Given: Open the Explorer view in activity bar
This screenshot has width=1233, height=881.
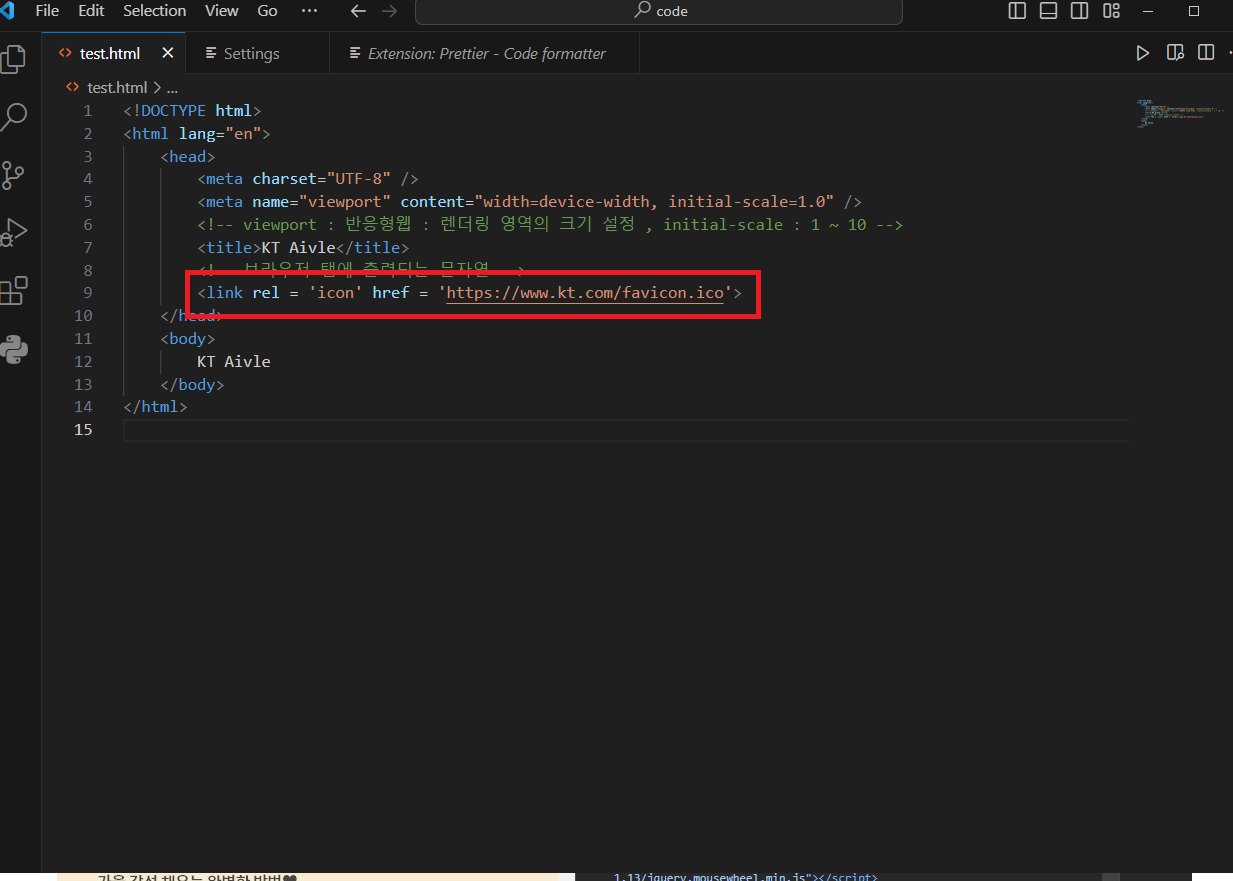Looking at the screenshot, I should [12, 58].
